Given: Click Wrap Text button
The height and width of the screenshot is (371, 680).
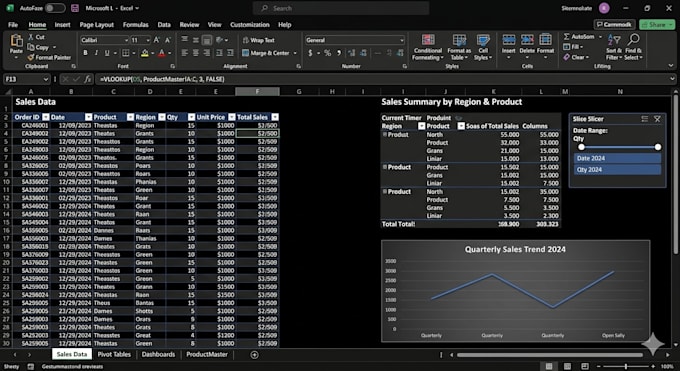Looking at the screenshot, I should 258,40.
